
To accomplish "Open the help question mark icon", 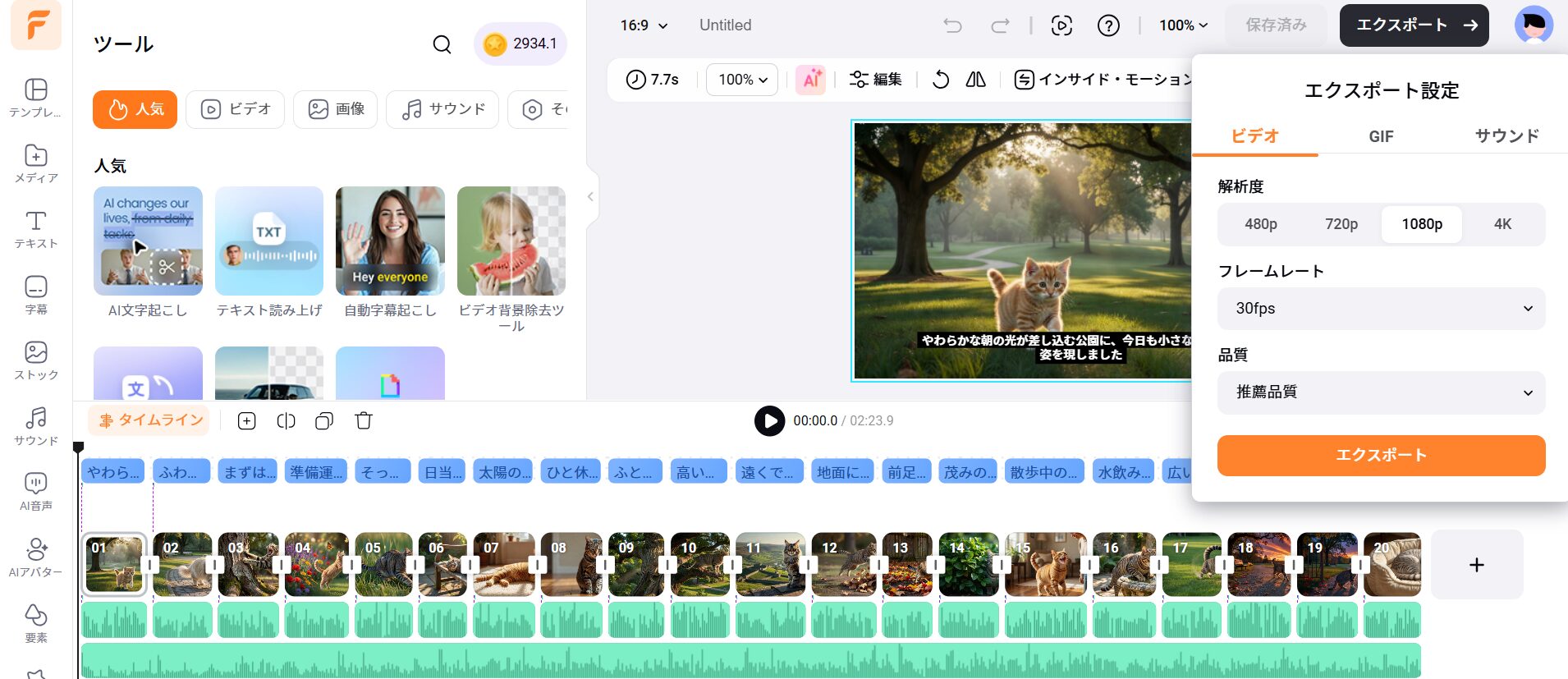I will pos(1108,25).
